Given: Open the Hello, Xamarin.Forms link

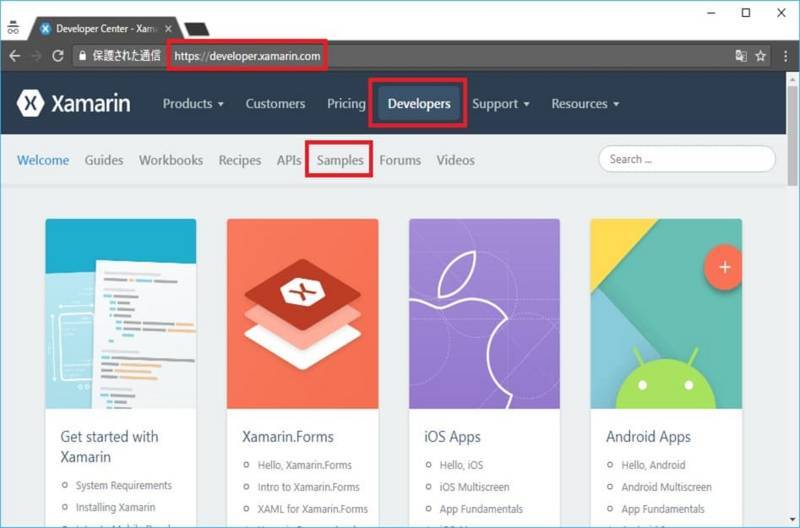Looking at the screenshot, I should click(305, 465).
